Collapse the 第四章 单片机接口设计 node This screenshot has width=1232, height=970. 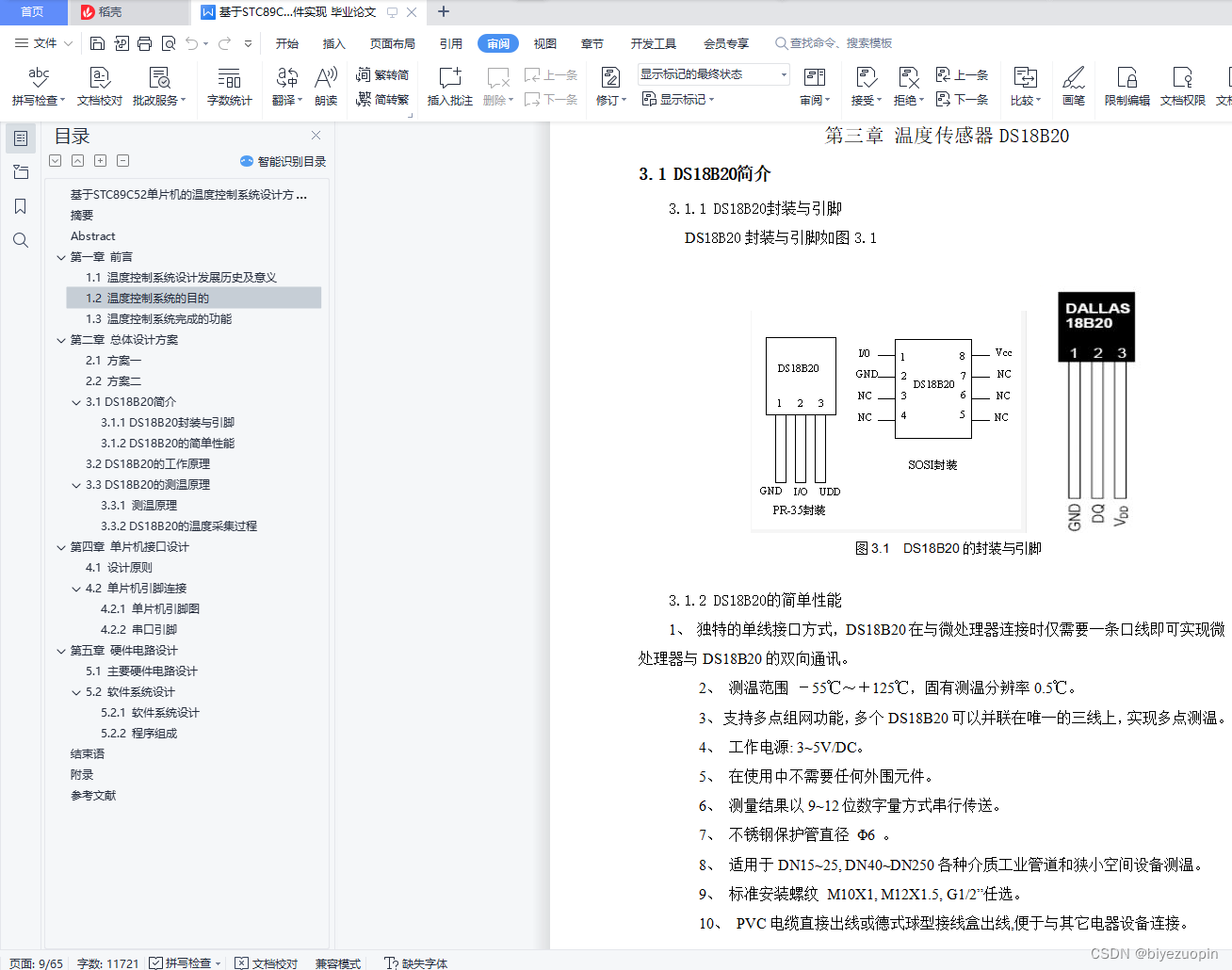(61, 547)
